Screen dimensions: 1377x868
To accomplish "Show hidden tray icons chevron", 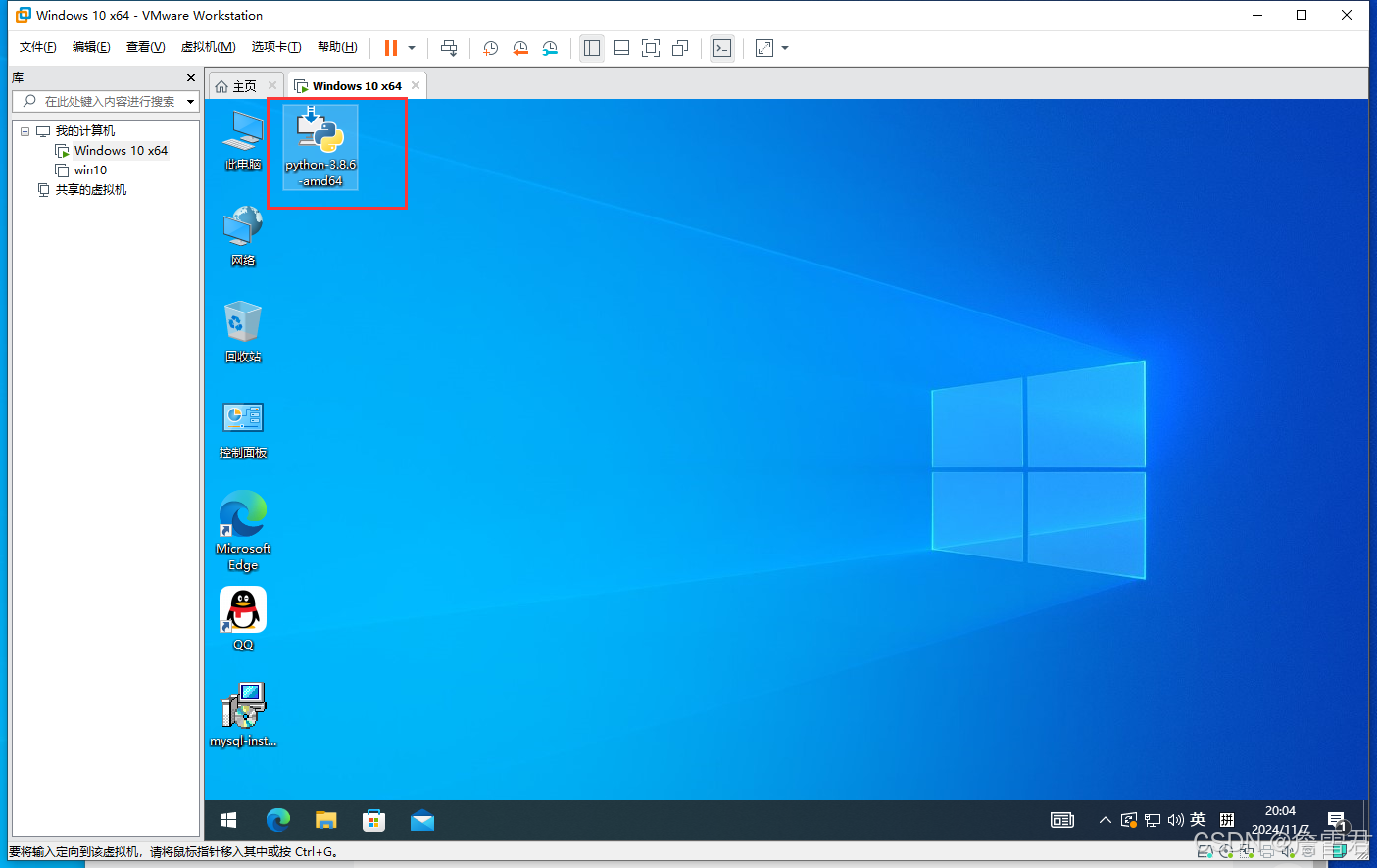I will (x=1106, y=820).
